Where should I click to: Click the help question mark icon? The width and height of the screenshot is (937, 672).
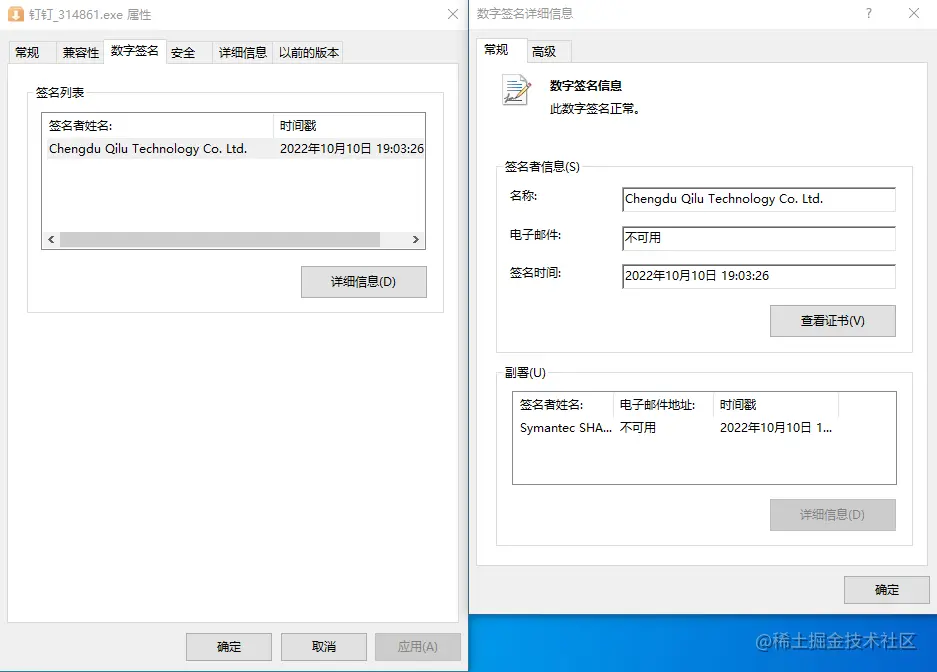(x=868, y=14)
